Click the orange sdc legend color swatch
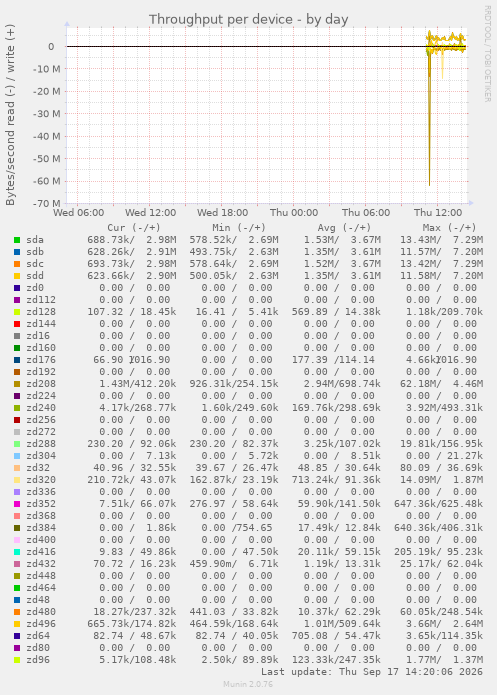 point(17,264)
